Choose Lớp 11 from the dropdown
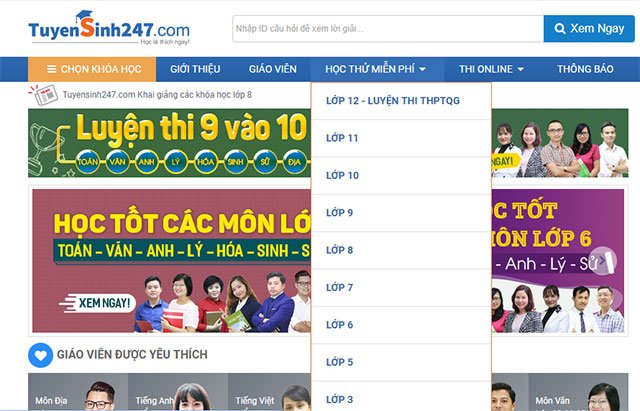 coord(401,138)
